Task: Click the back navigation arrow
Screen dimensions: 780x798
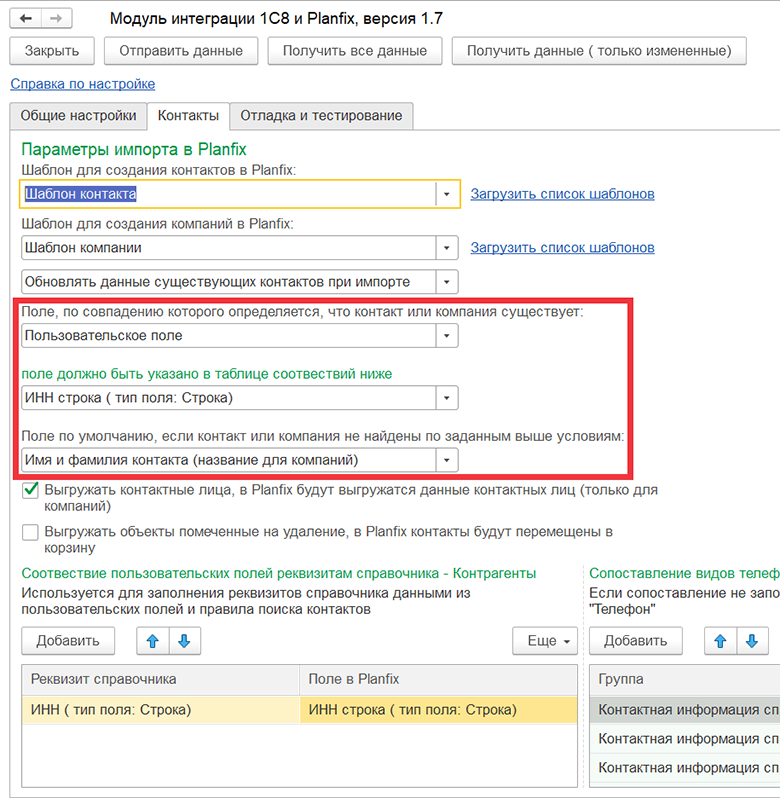Action: [x=25, y=19]
